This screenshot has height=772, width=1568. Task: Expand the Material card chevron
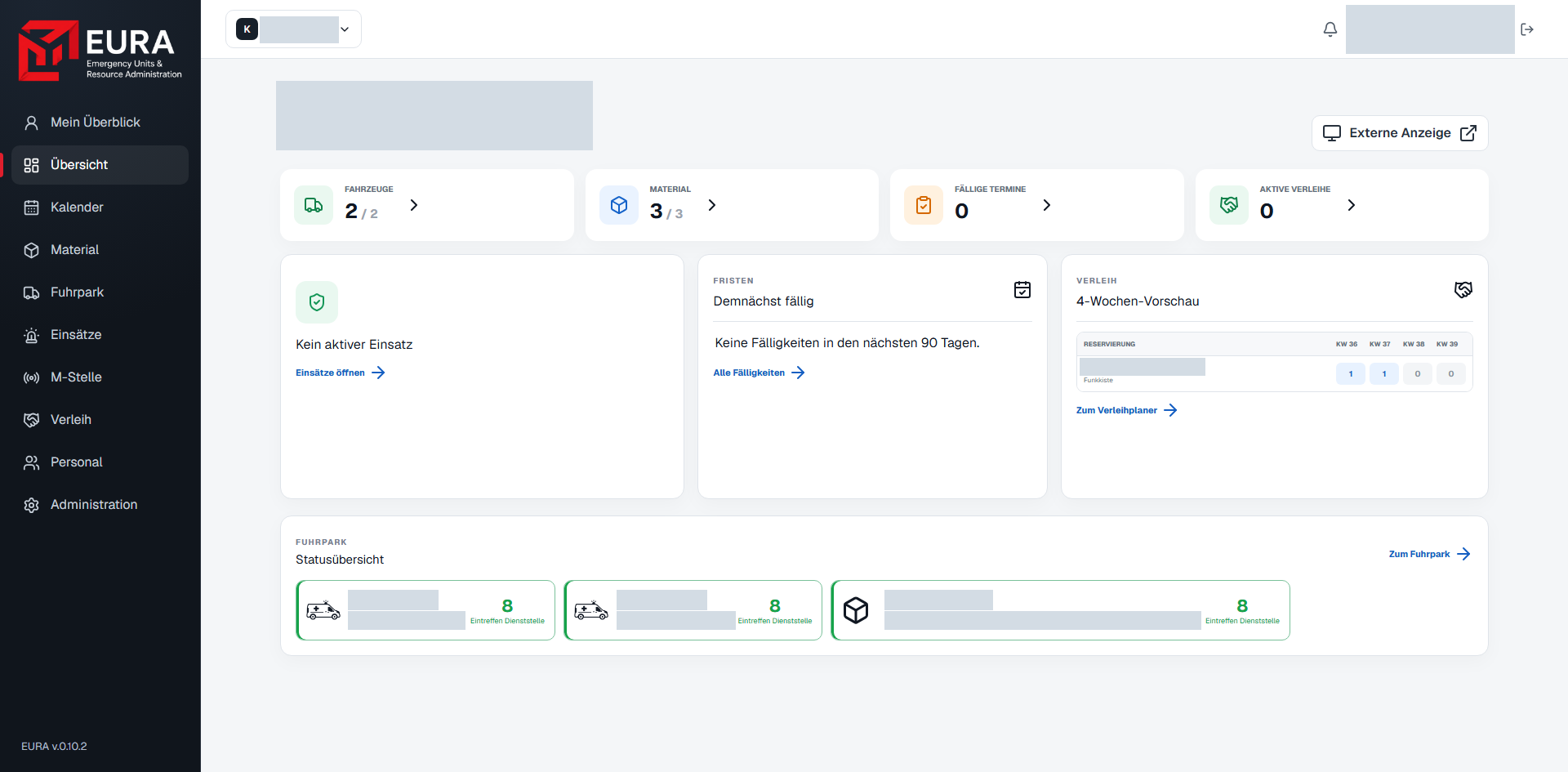(712, 205)
